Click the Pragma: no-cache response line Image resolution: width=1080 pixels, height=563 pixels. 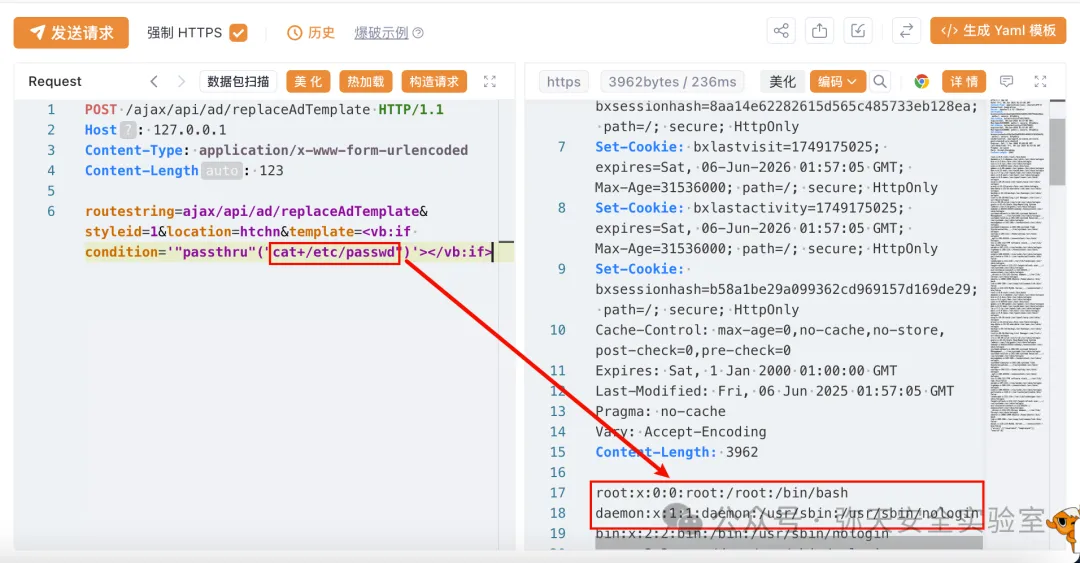(661, 411)
